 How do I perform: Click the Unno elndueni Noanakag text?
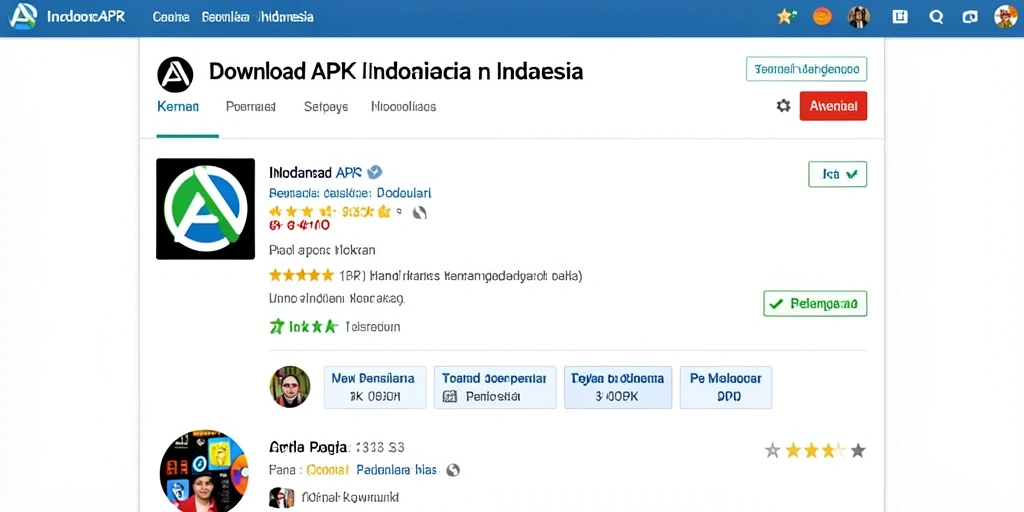[336, 300]
